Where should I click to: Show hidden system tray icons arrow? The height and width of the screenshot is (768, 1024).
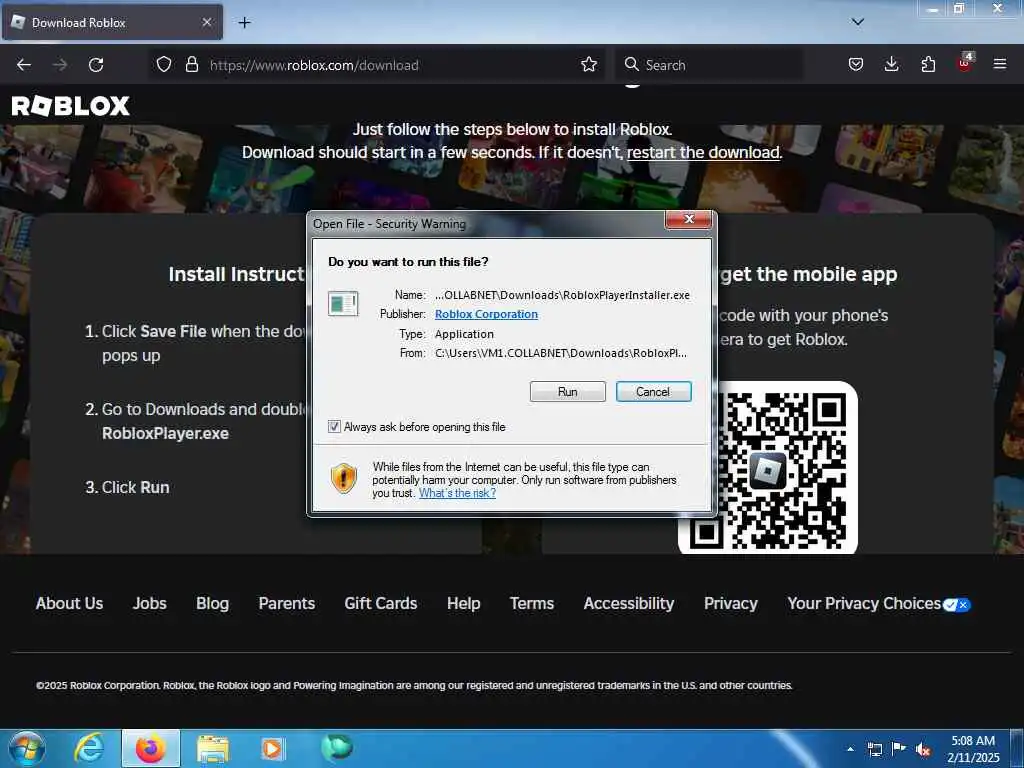tap(850, 749)
